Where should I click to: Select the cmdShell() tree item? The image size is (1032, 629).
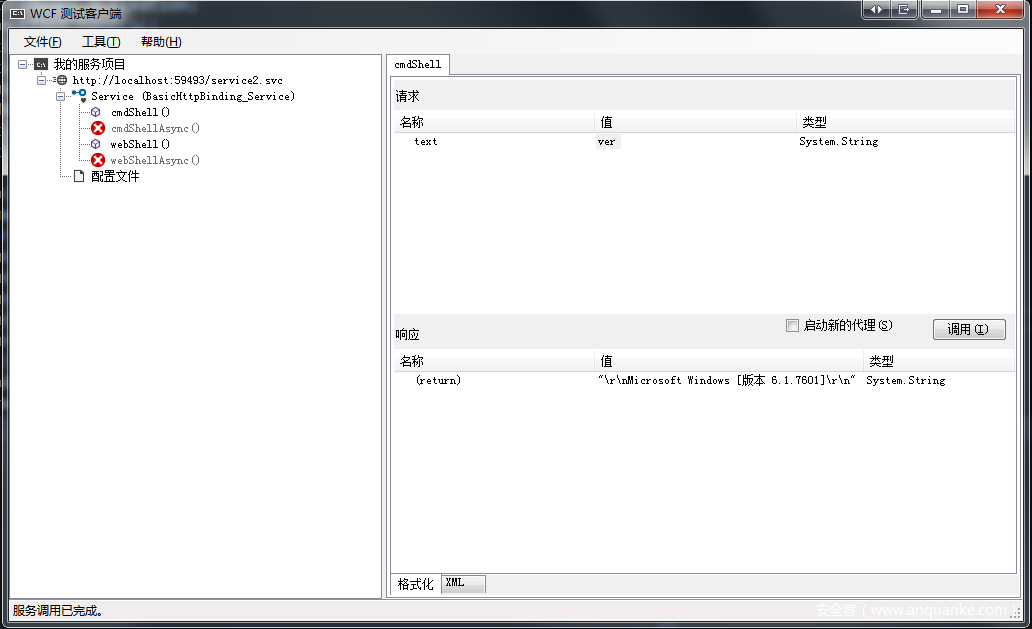(140, 113)
